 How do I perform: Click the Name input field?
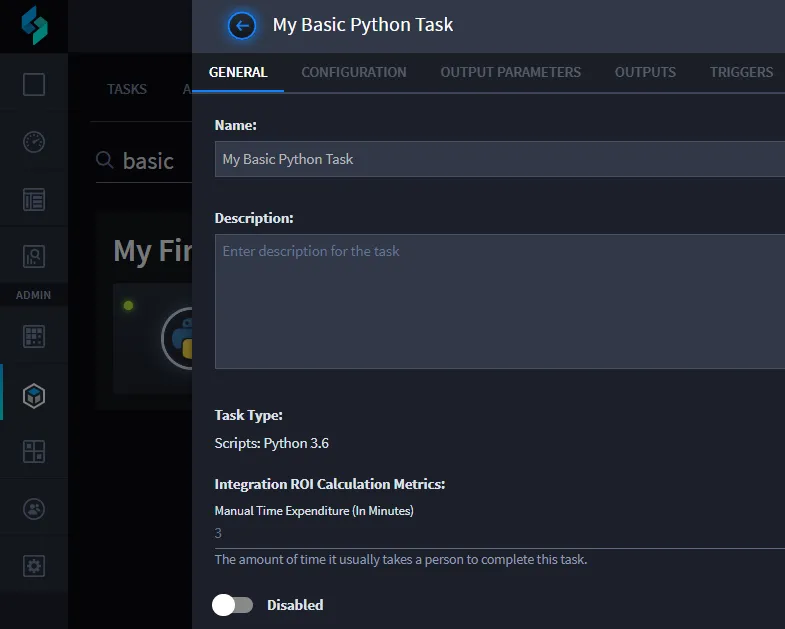tap(500, 159)
